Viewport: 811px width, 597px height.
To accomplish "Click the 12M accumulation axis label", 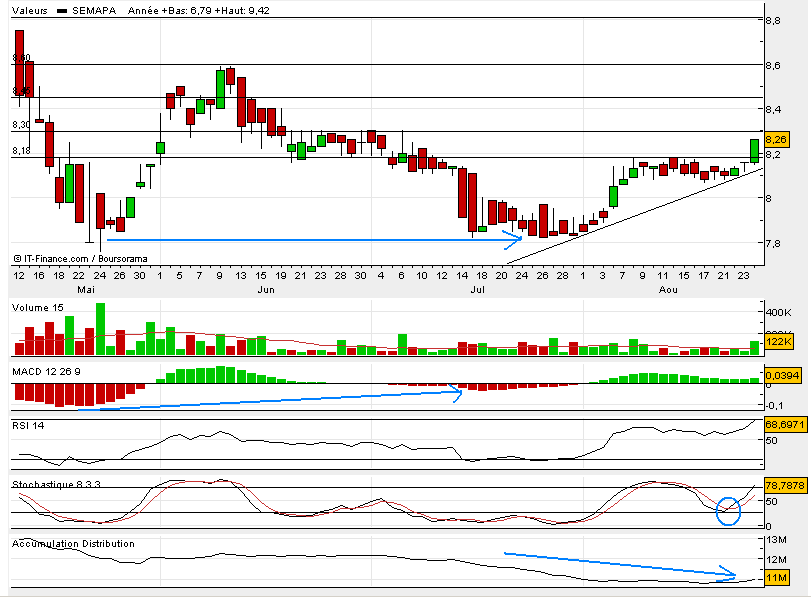I will pyautogui.click(x=776, y=560).
